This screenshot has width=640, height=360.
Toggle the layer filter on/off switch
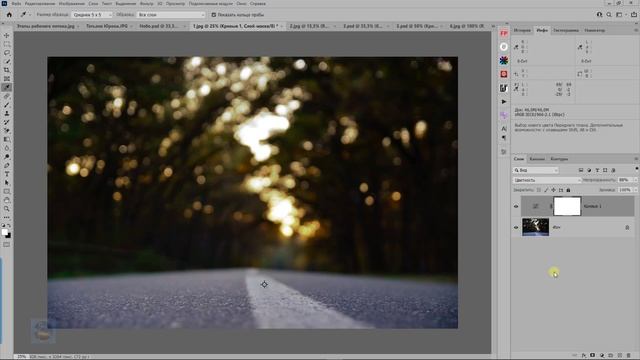(637, 169)
